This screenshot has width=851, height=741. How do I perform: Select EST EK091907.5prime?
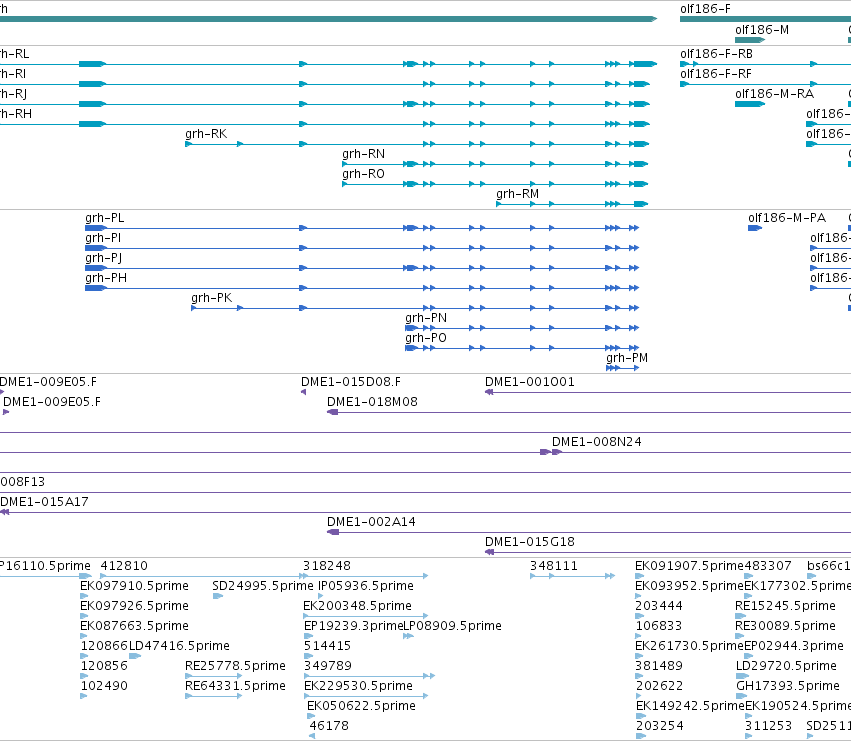tap(689, 566)
